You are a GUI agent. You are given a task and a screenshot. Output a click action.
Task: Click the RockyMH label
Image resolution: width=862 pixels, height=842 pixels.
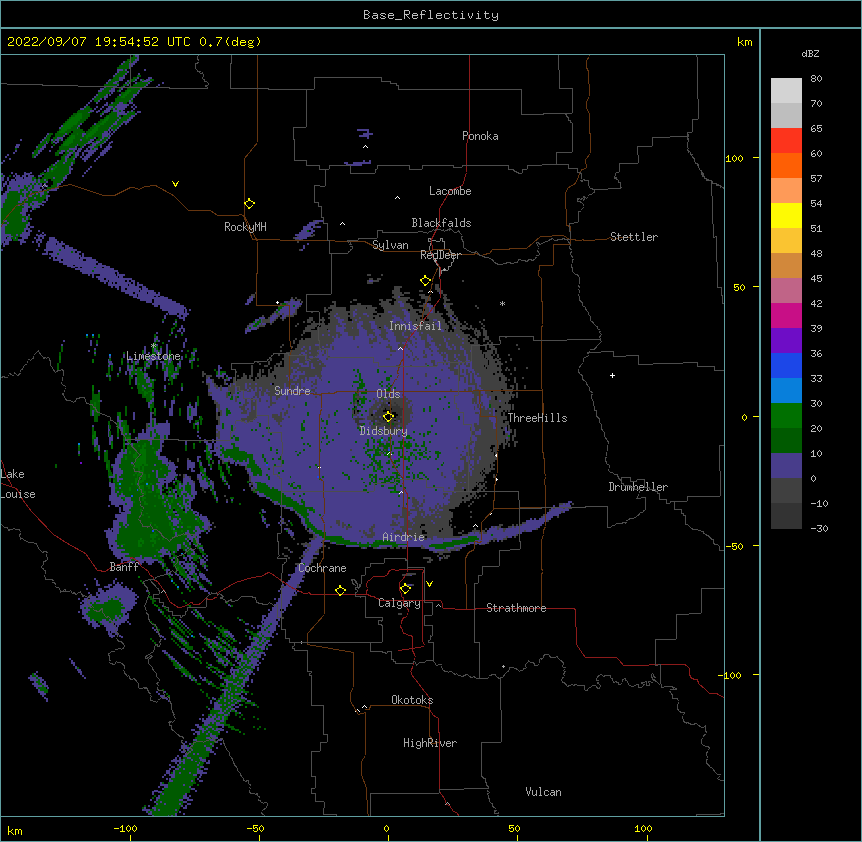(245, 227)
